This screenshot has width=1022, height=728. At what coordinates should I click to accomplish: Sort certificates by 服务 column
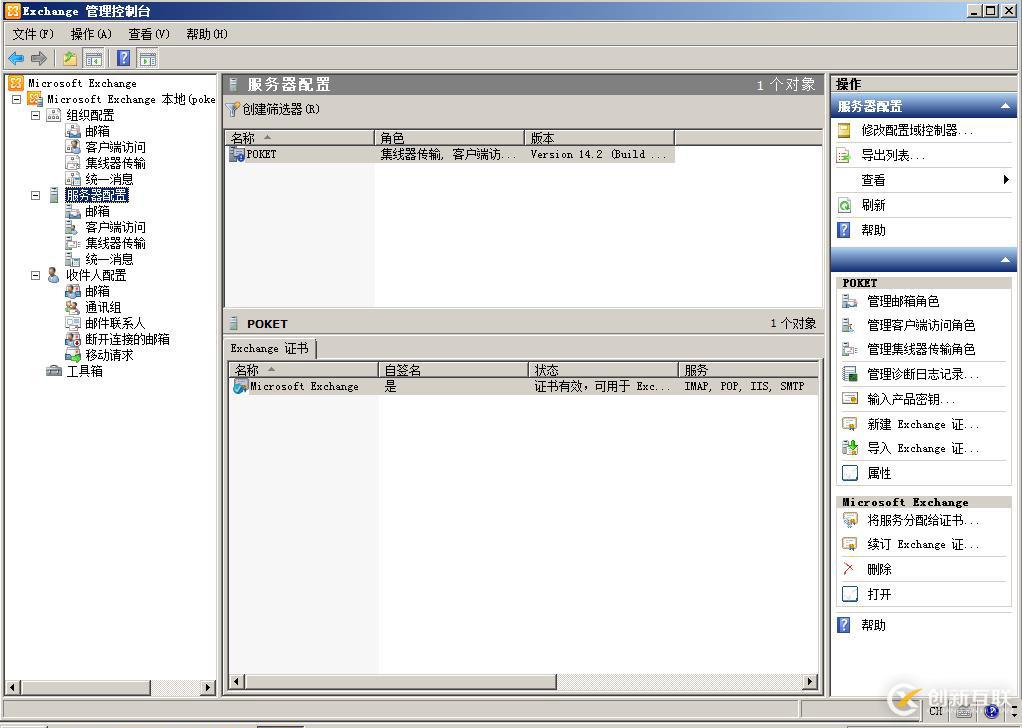pos(748,370)
